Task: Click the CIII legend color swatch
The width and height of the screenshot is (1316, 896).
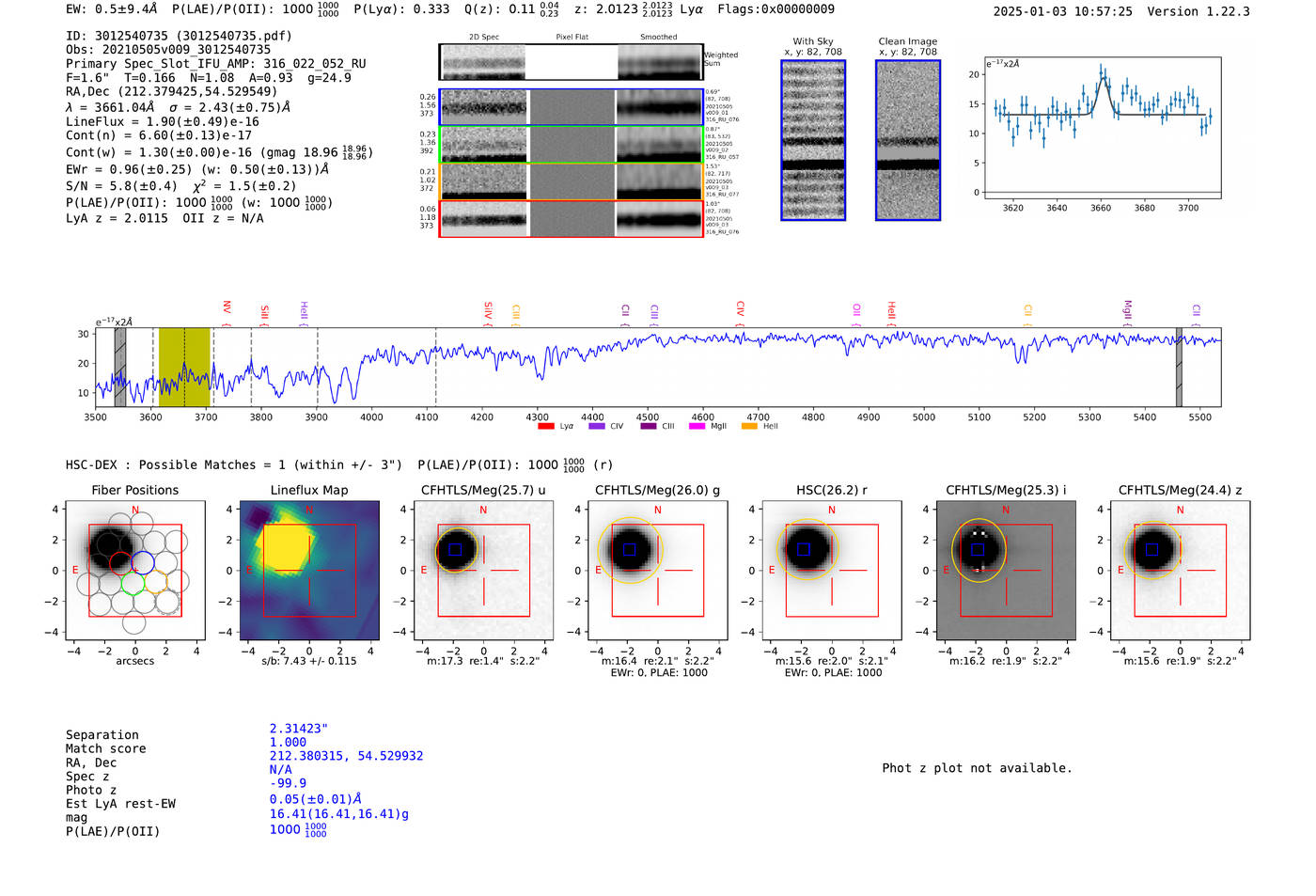Action: (x=649, y=427)
